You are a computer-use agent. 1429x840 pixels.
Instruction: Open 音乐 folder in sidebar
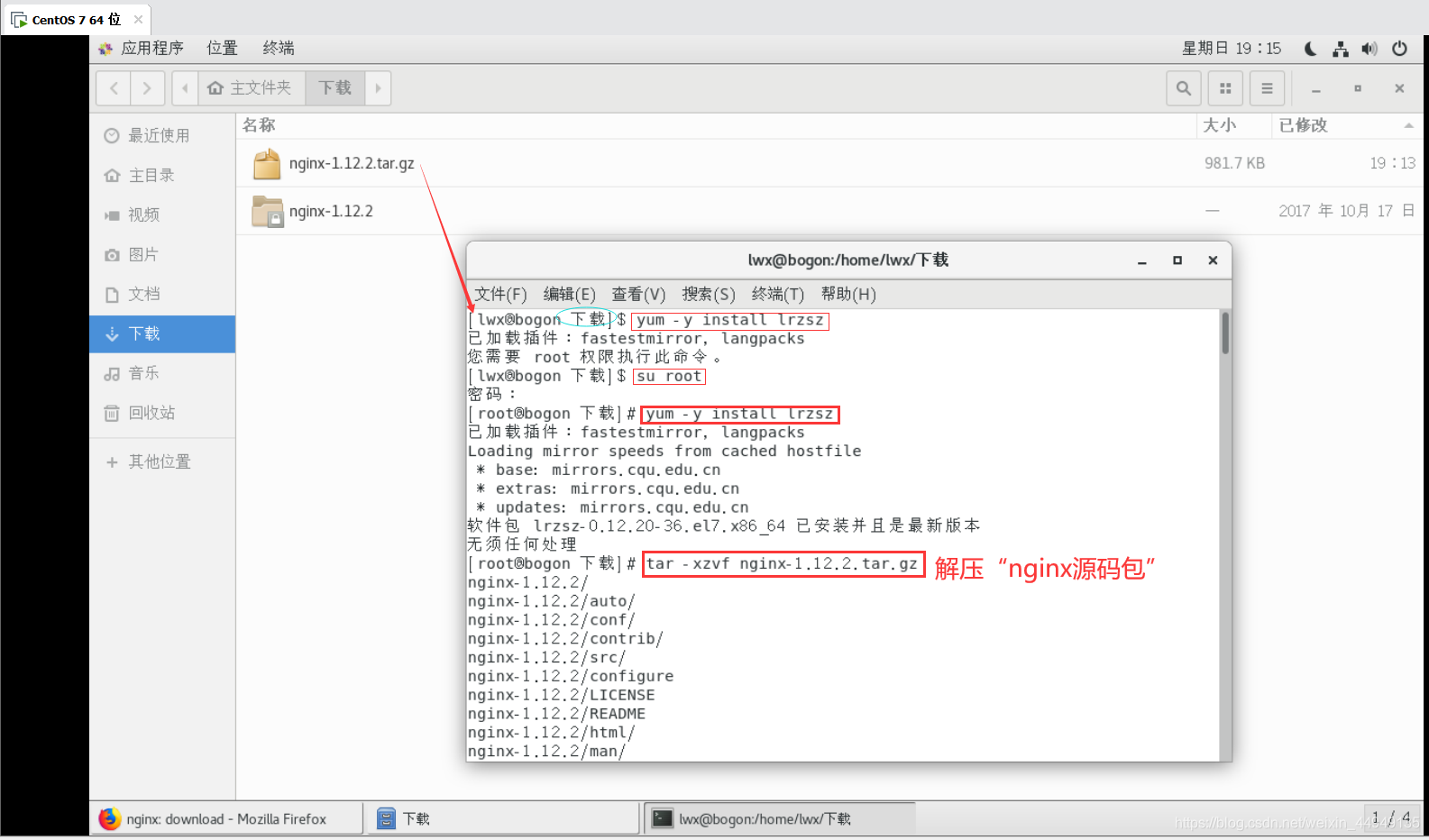162,373
